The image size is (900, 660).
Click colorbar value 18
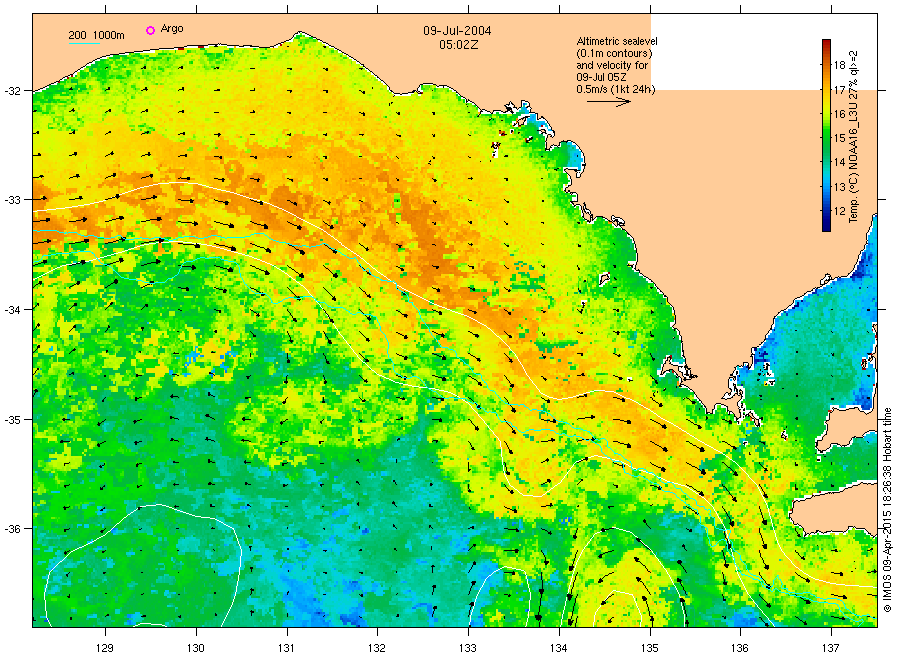(839, 65)
